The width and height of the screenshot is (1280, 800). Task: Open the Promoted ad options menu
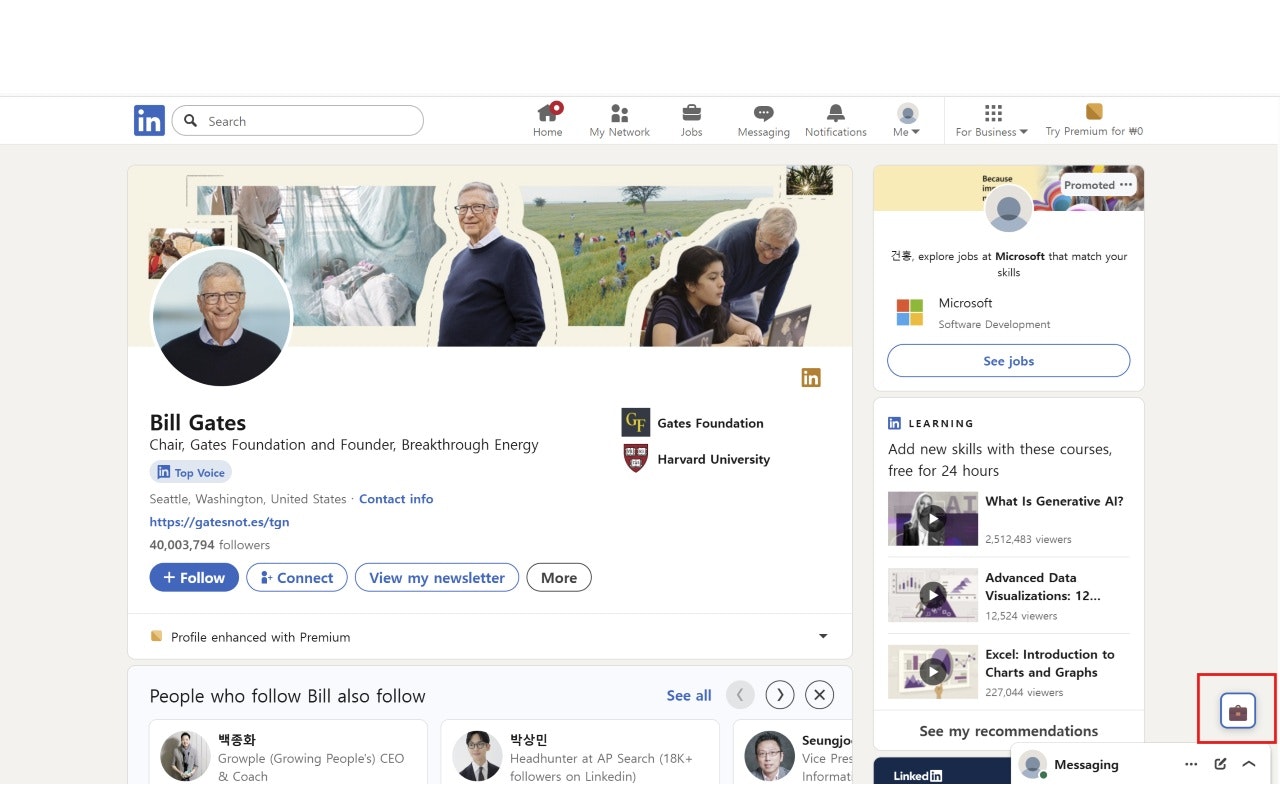click(1126, 185)
